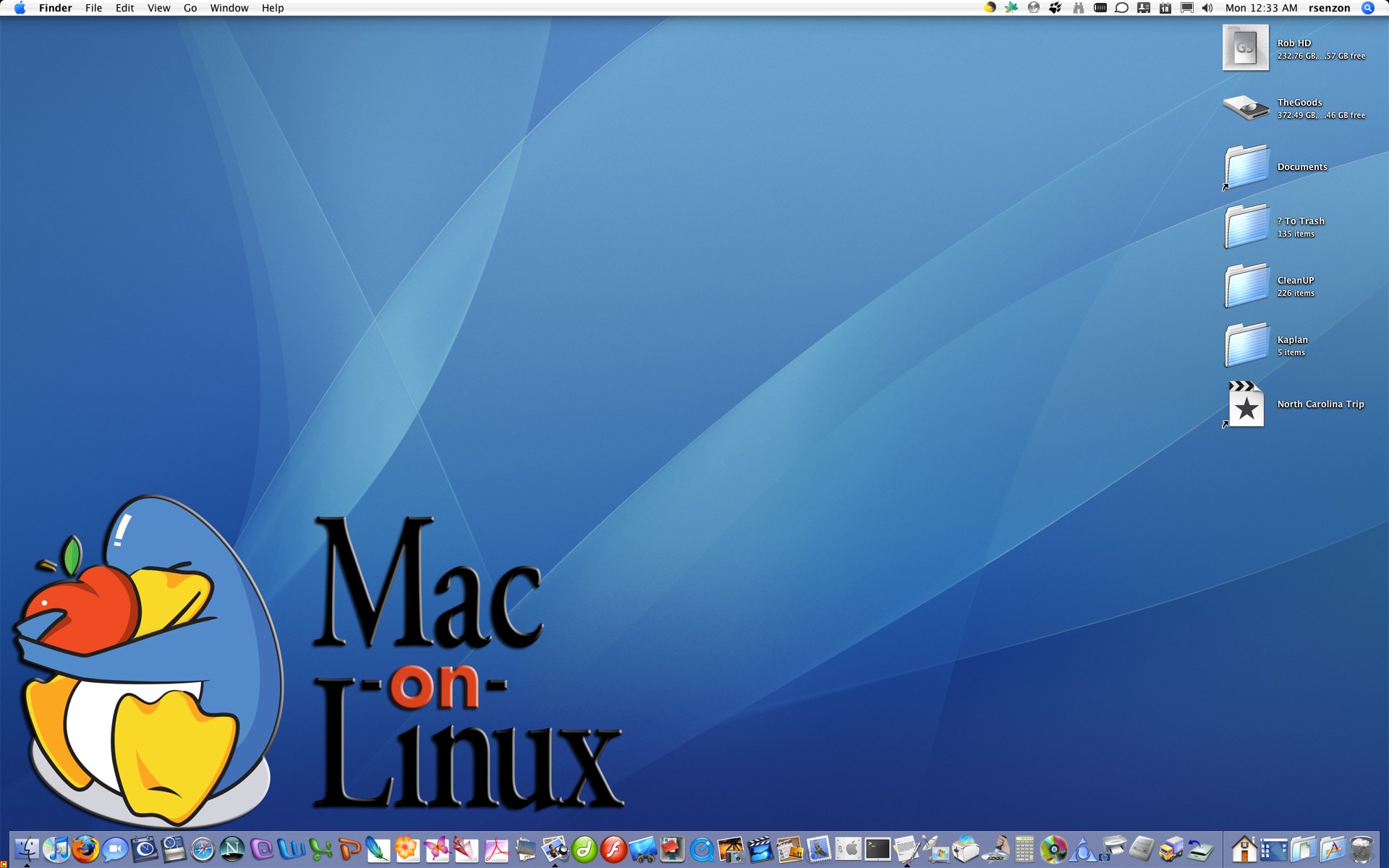Launch Flash from the Dock
This screenshot has height=868, width=1389.
click(613, 849)
